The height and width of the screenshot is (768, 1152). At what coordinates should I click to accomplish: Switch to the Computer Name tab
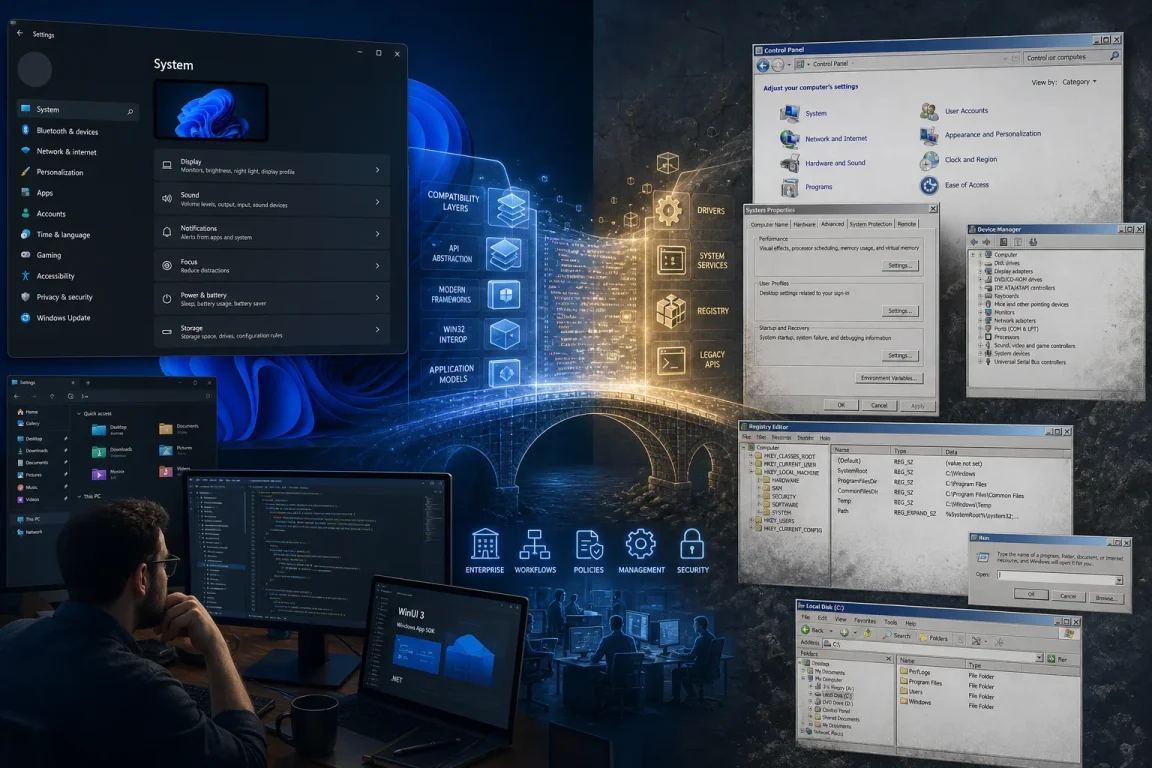point(768,224)
